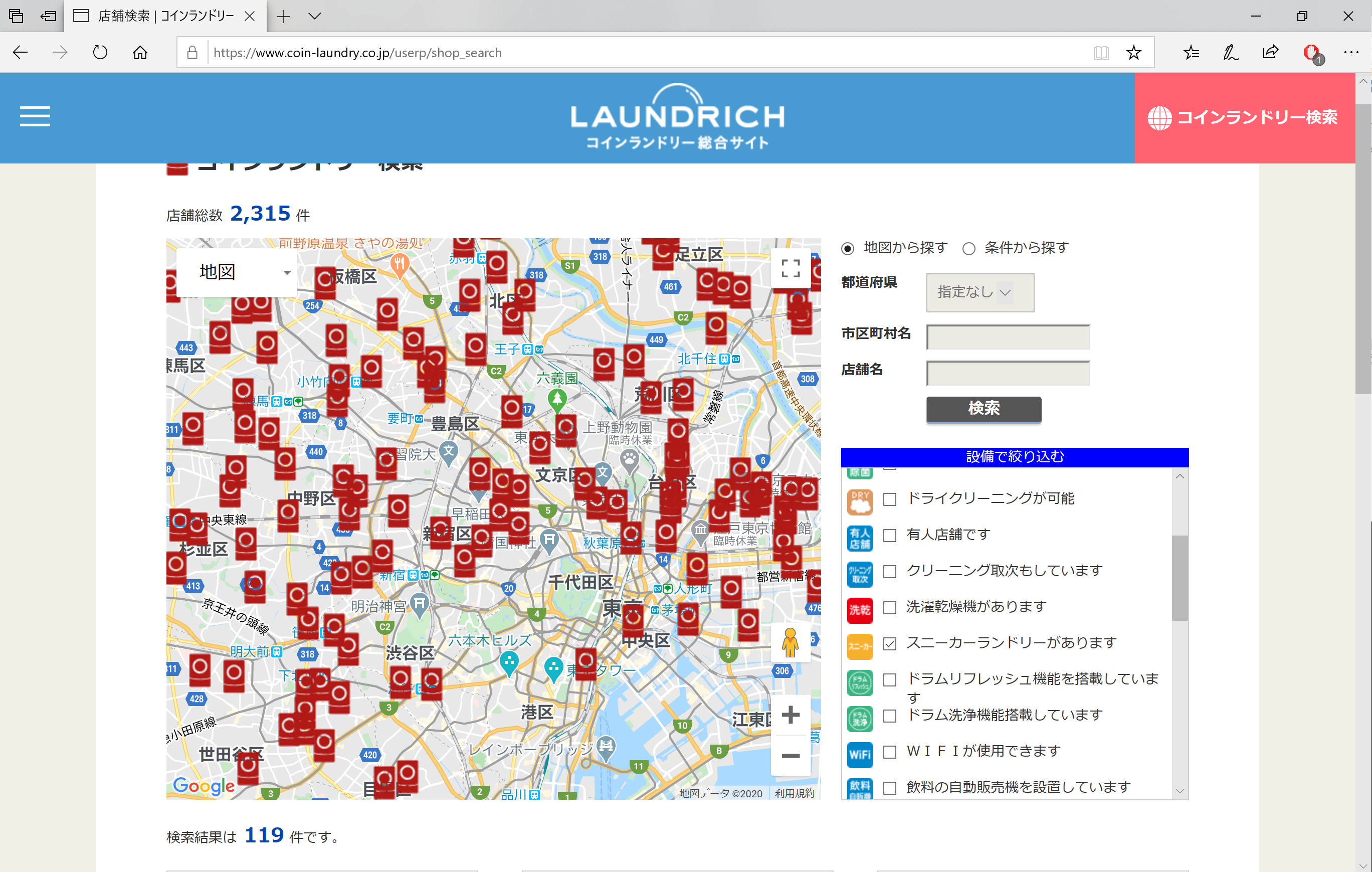Click the Street View pegman icon
This screenshot has width=1372, height=872.
tap(791, 643)
